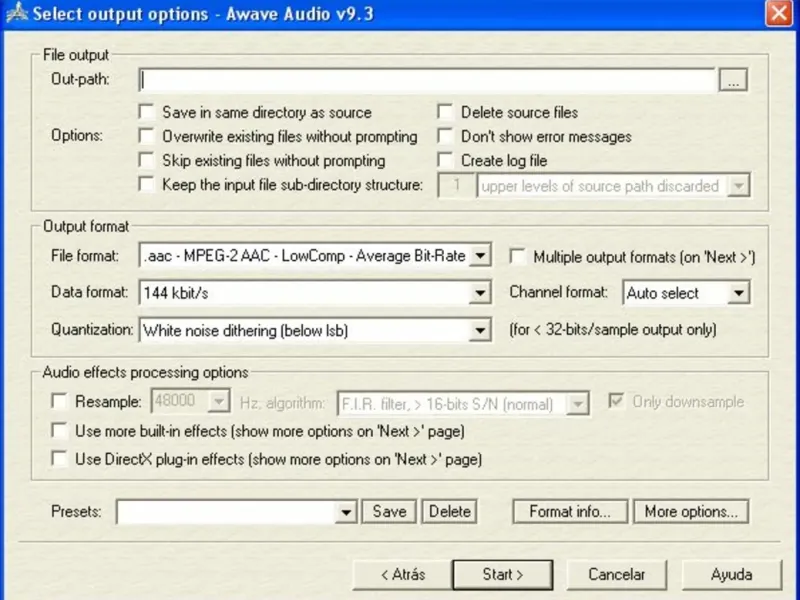Click the Cancelar button
This screenshot has width=800, height=600.
(616, 574)
